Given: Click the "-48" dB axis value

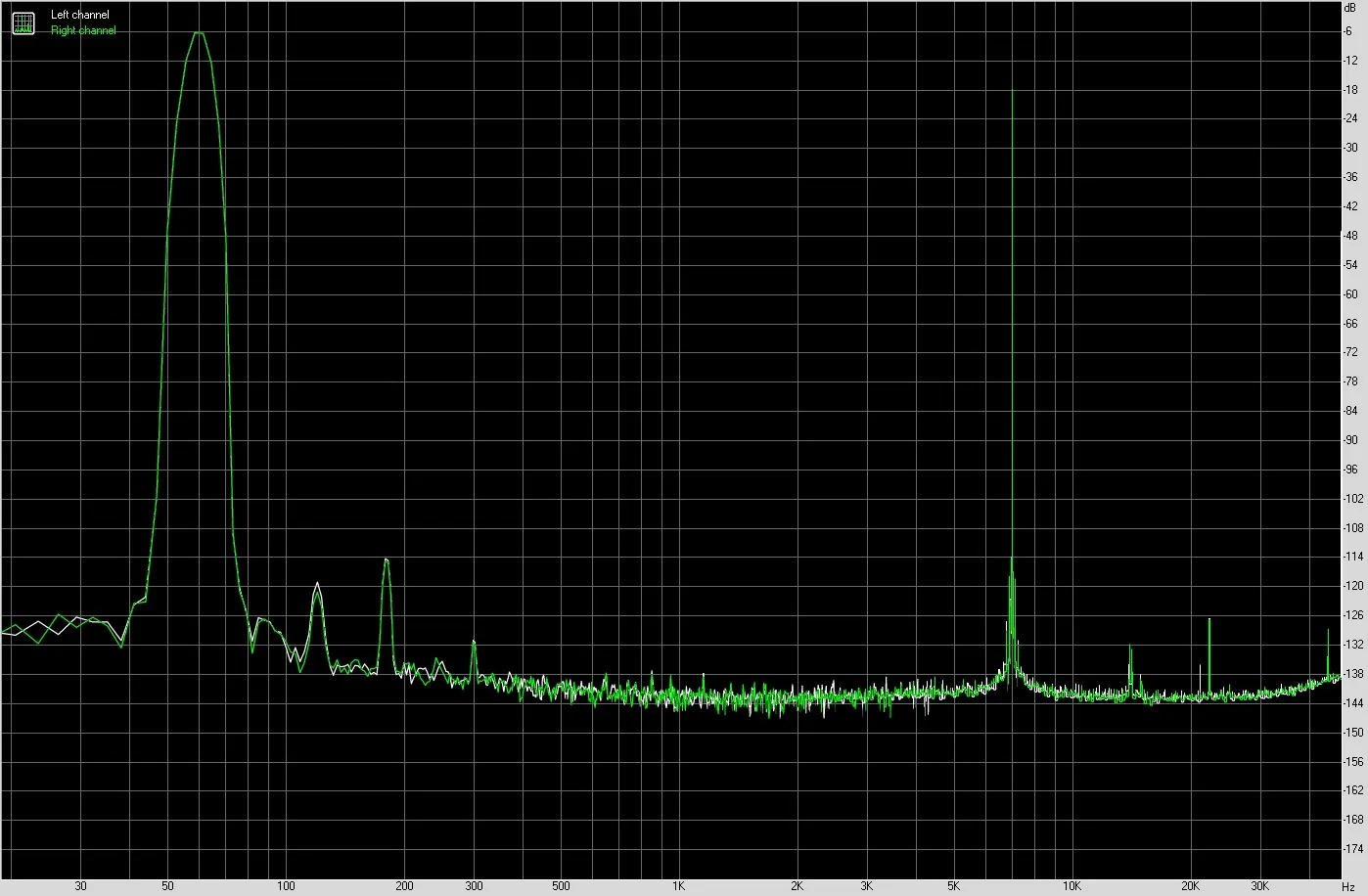Looking at the screenshot, I should click(x=1351, y=236).
